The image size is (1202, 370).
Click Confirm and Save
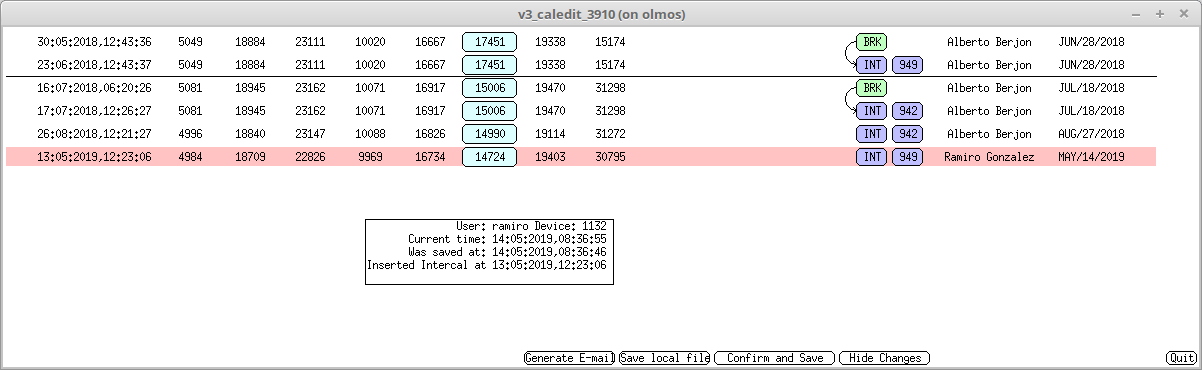pyautogui.click(x=775, y=358)
